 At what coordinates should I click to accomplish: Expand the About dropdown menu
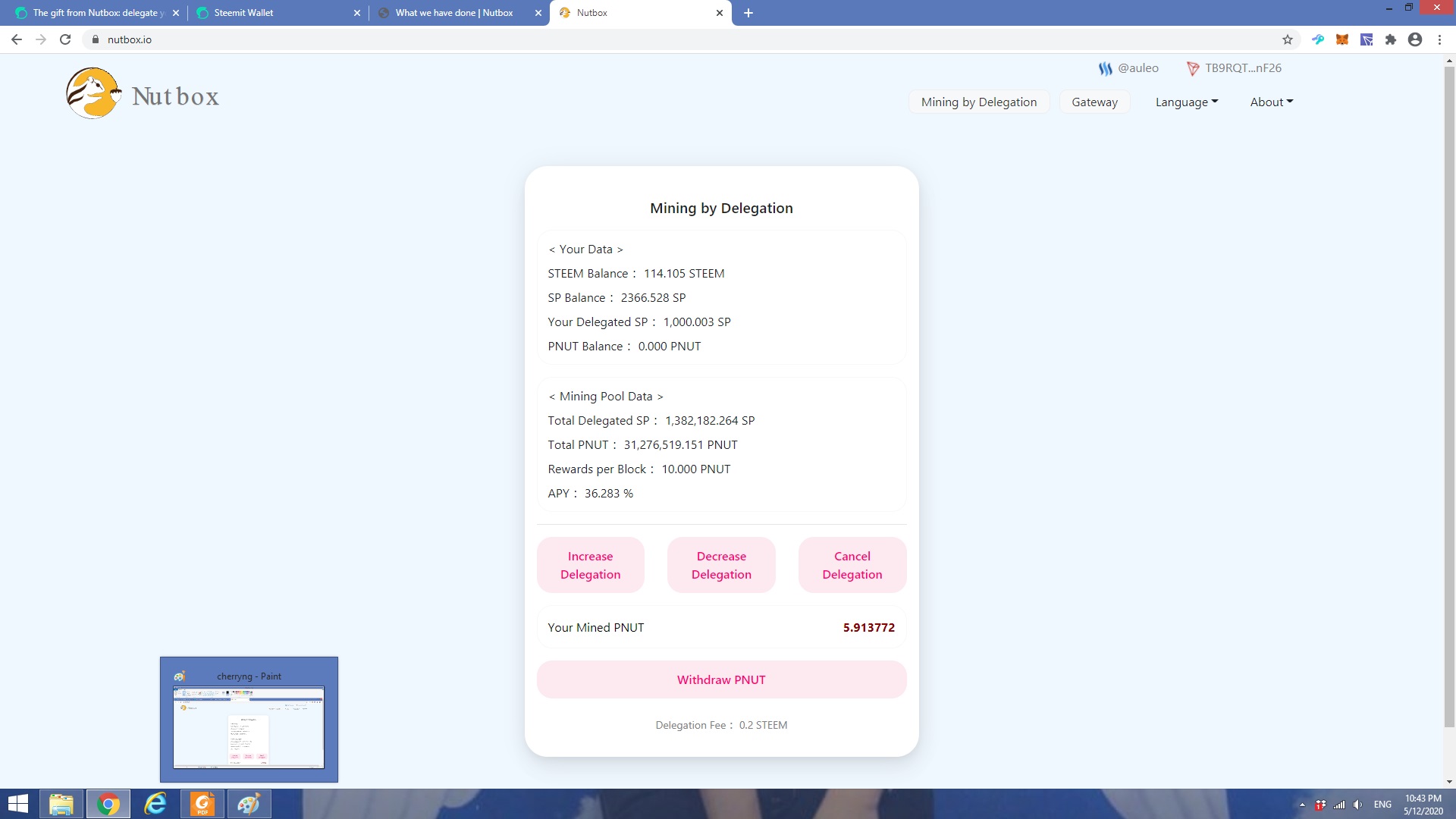[x=1271, y=102]
